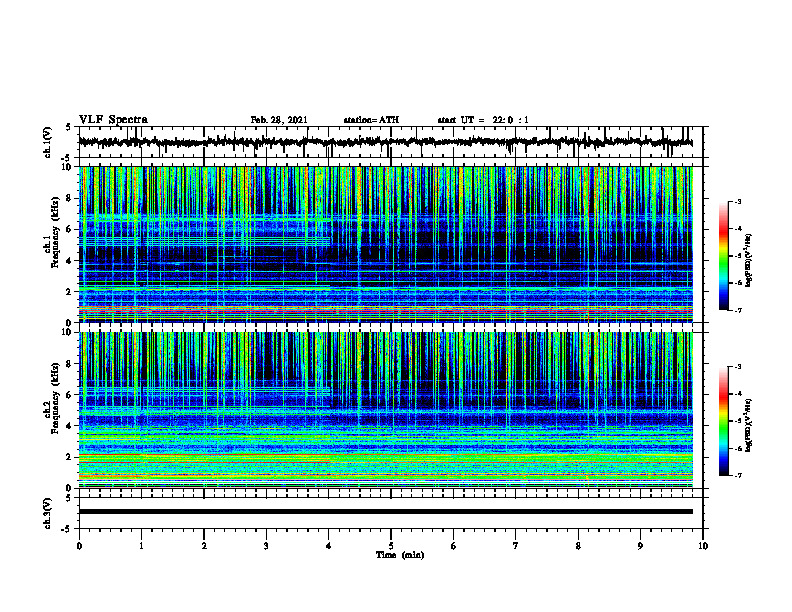Click the "ch.1(V)" axis label of waveform panel
The image size is (792, 612).
pos(48,142)
